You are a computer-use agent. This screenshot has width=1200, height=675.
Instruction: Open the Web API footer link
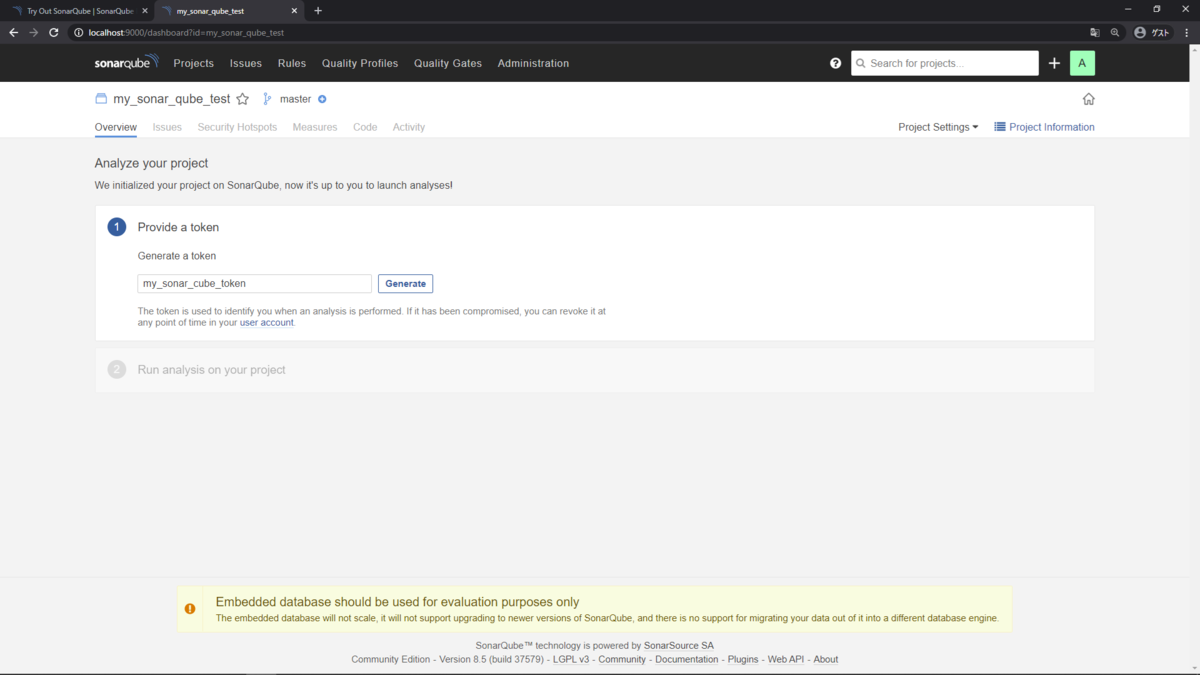pyautogui.click(x=786, y=660)
